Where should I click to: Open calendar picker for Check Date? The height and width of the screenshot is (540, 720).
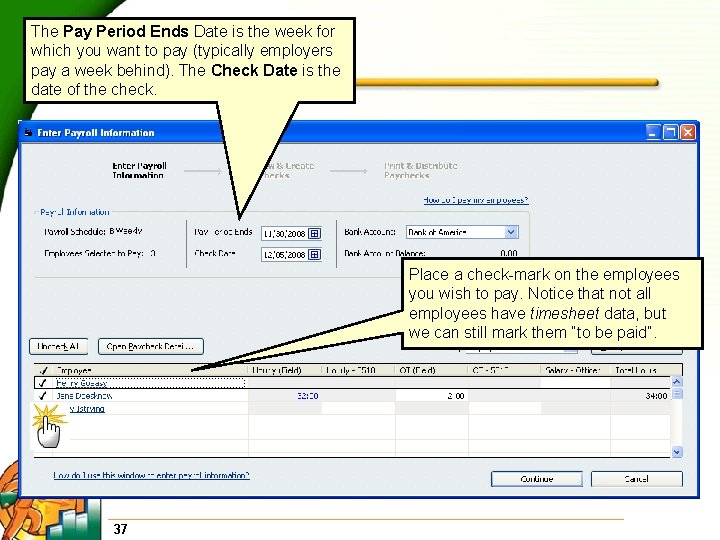coord(315,254)
